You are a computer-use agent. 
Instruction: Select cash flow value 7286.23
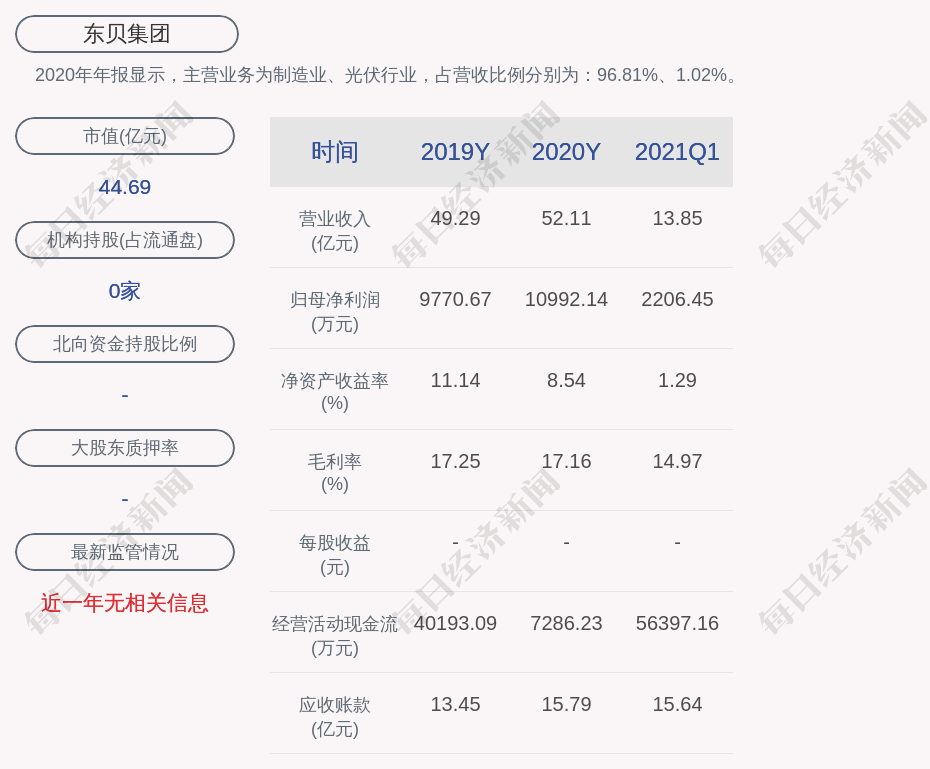pyautogui.click(x=566, y=623)
